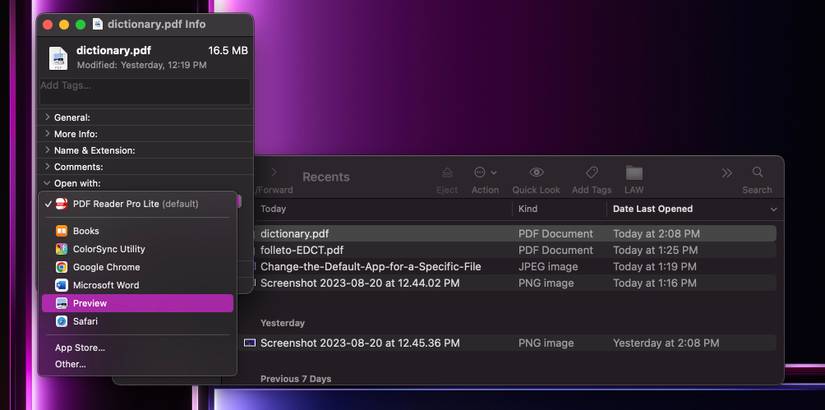Select Preview as the opening app
This screenshot has height=410, width=825.
137,303
